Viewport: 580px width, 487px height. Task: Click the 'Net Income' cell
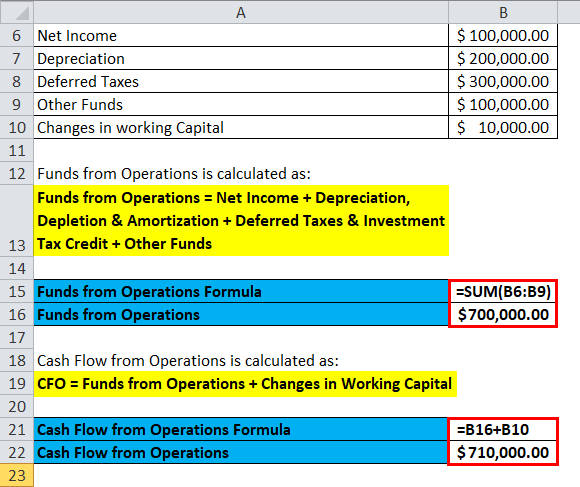click(x=241, y=35)
